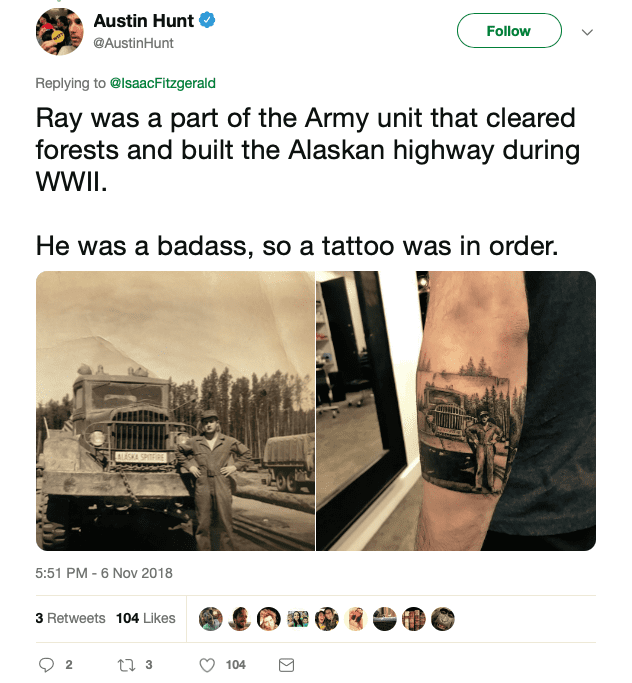Open the @IsaacFitzgerald mention link
The image size is (632, 683).
coord(162,83)
